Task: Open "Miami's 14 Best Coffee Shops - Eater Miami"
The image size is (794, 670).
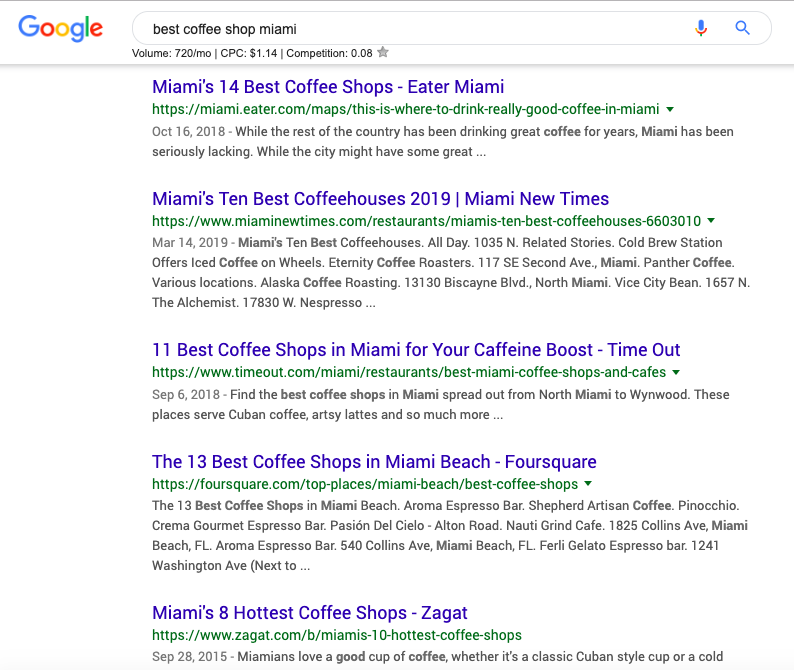Action: (x=328, y=87)
